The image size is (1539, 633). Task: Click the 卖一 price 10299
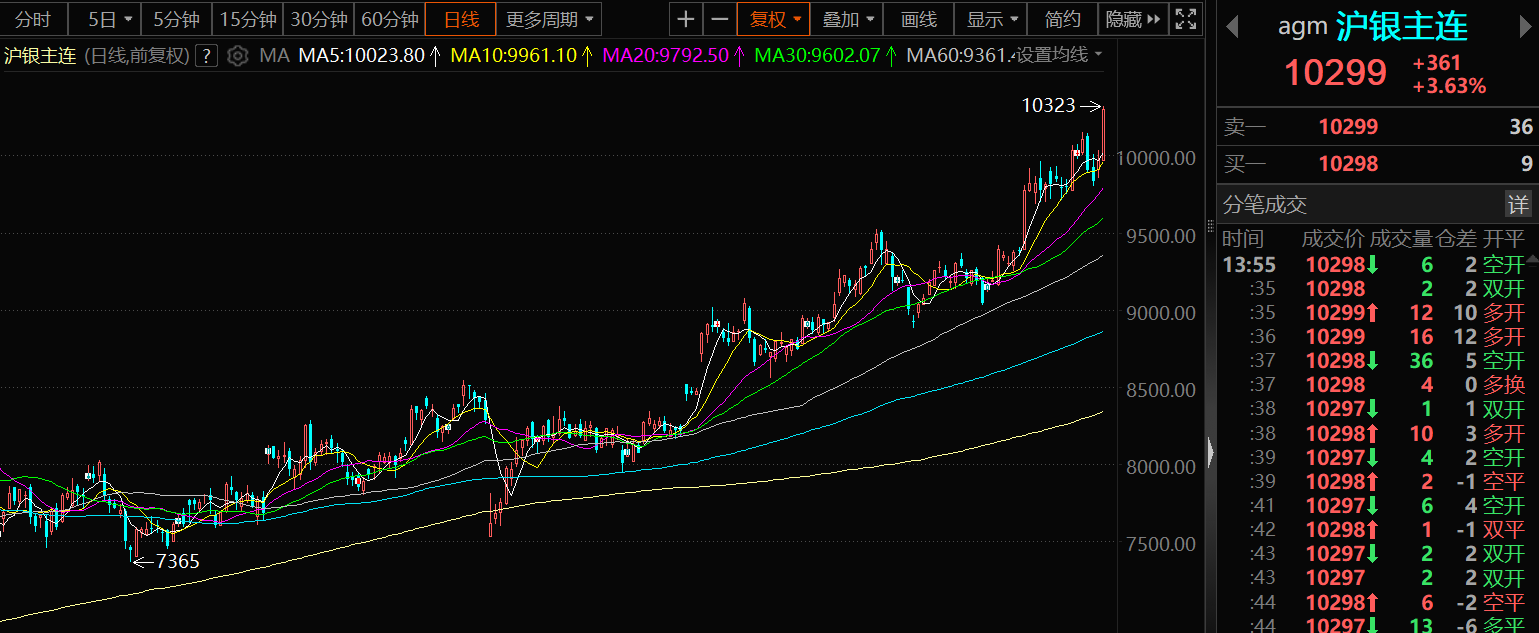pyautogui.click(x=1348, y=127)
